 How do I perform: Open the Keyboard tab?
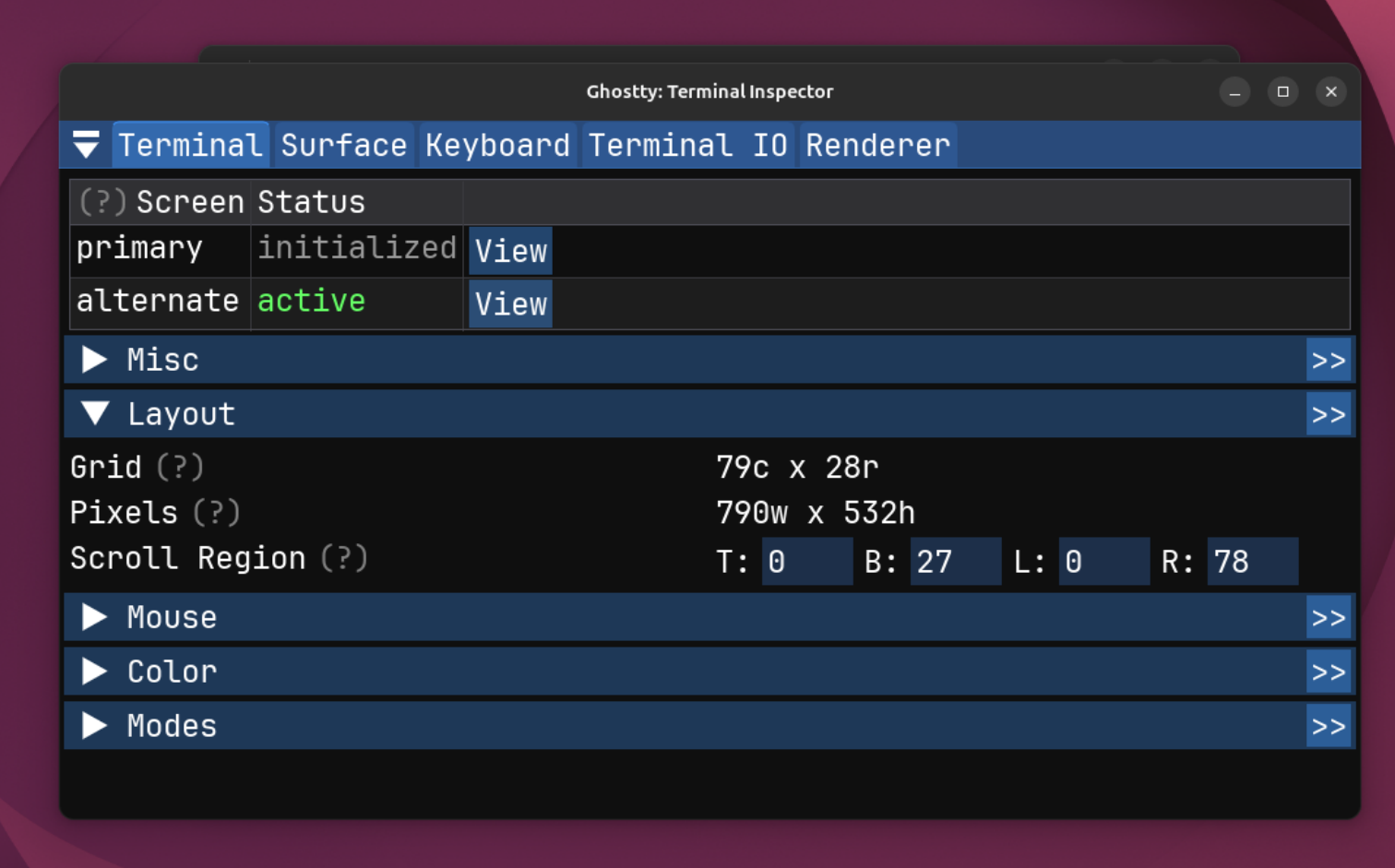pos(497,145)
